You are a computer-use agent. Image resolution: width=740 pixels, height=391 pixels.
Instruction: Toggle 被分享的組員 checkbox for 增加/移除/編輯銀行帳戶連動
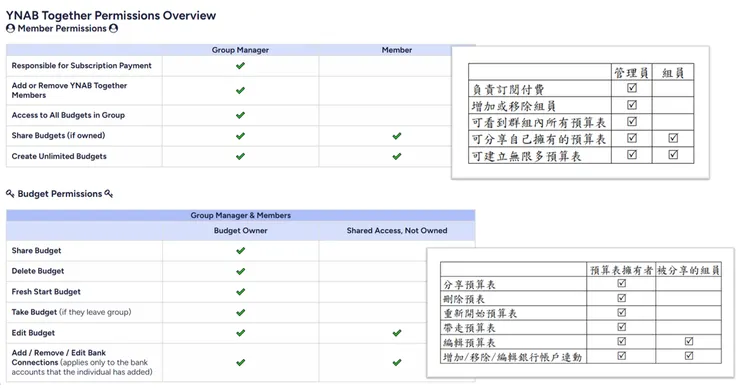689,356
